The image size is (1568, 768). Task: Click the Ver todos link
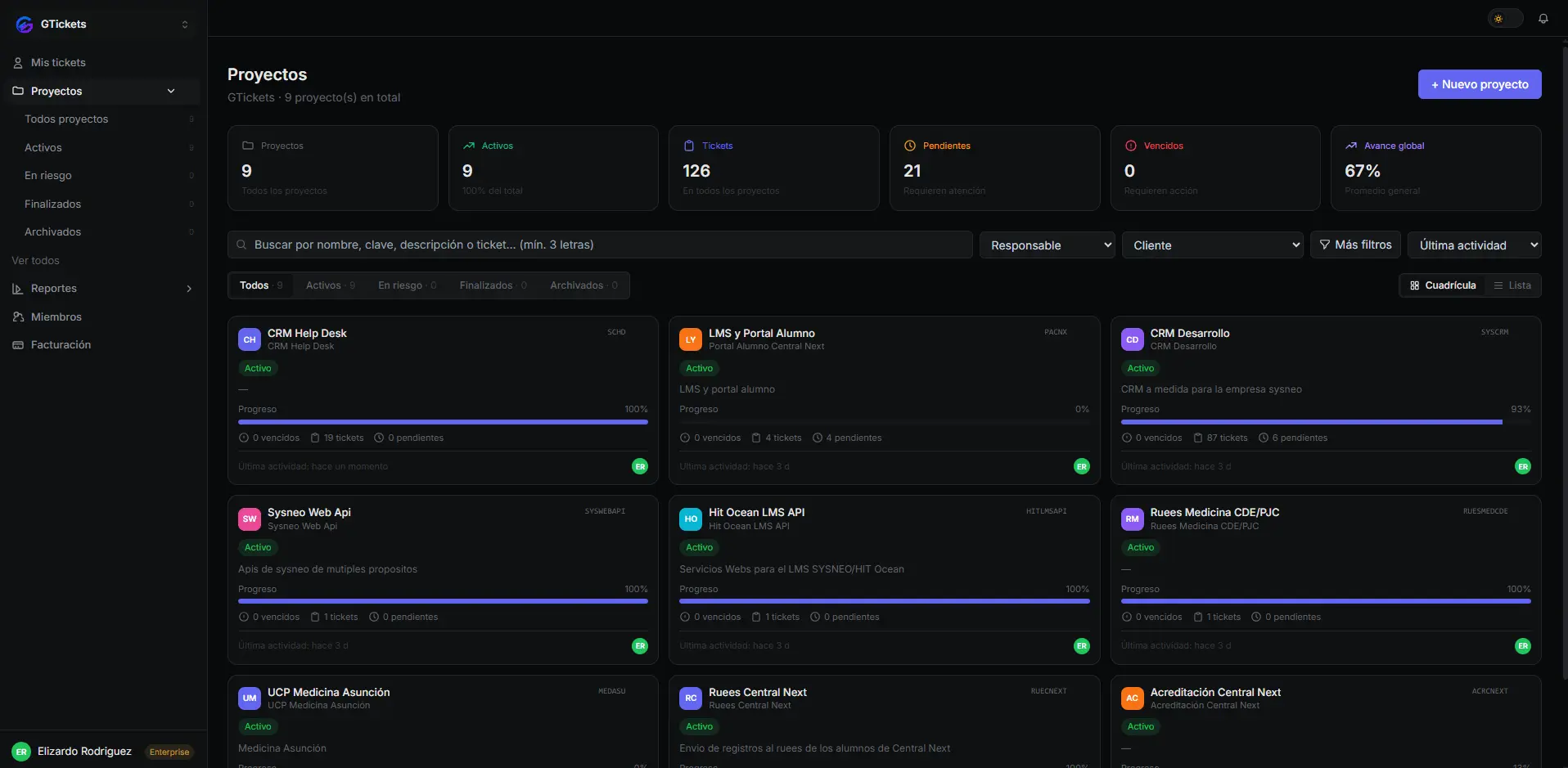pyautogui.click(x=35, y=260)
